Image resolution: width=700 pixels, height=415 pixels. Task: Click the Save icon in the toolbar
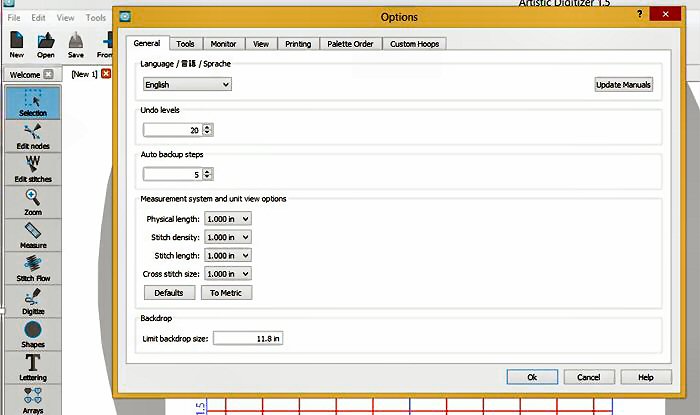[x=75, y=45]
